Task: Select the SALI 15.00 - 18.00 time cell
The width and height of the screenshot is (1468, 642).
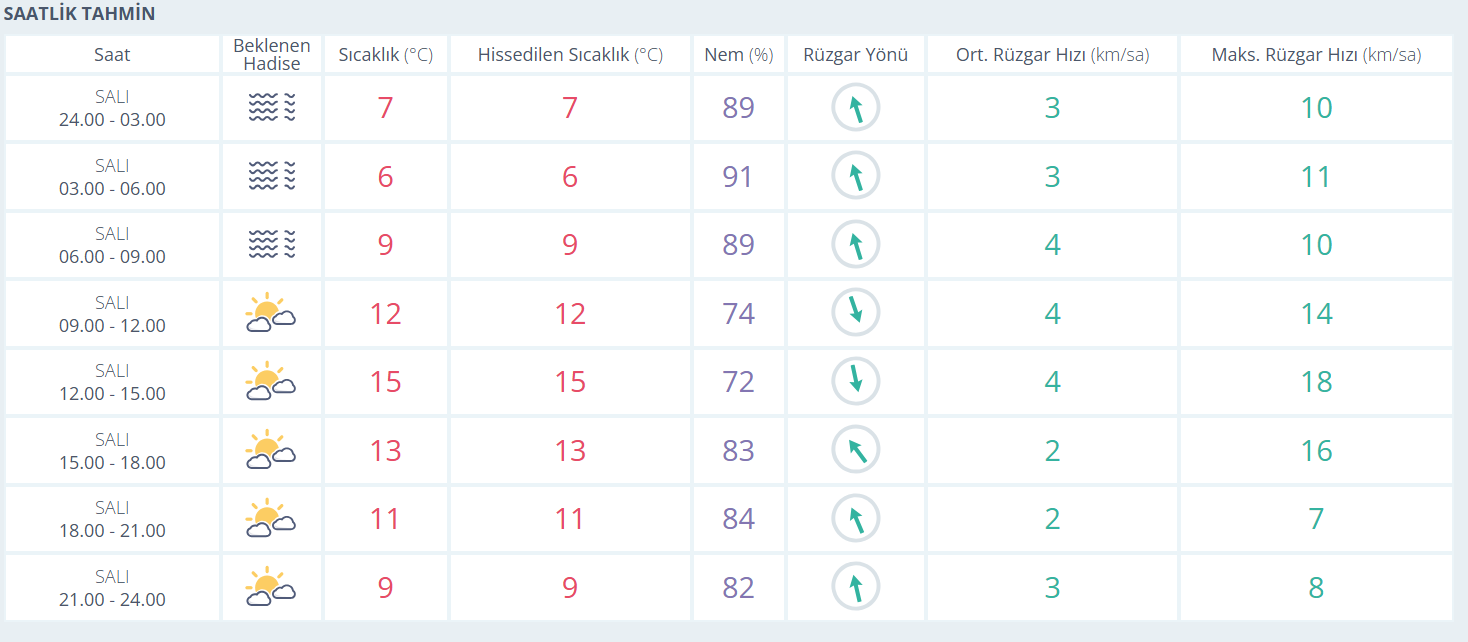Action: (112, 451)
